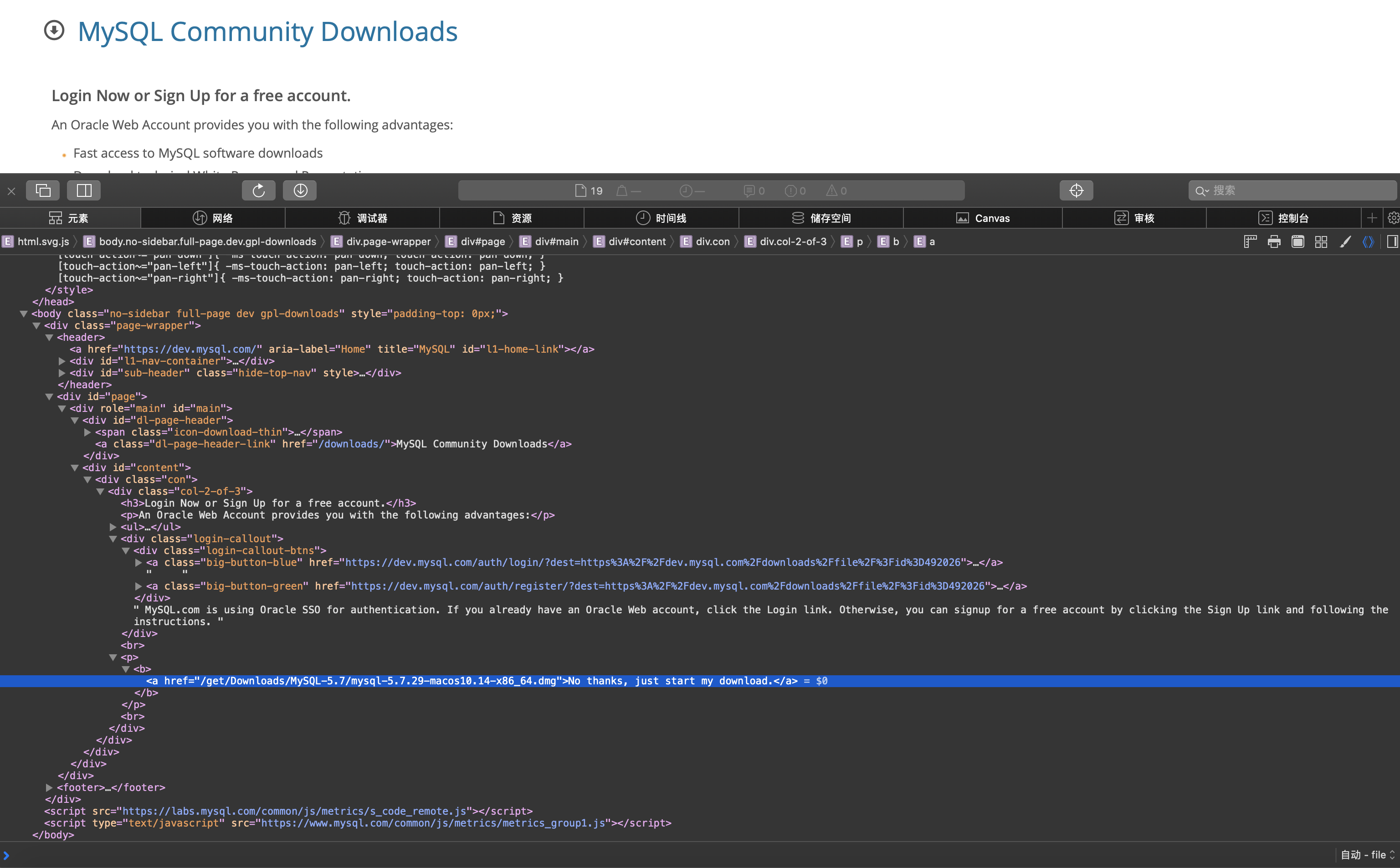1400x868 pixels.
Task: Toggle the window appearance icon
Action: (1298, 241)
